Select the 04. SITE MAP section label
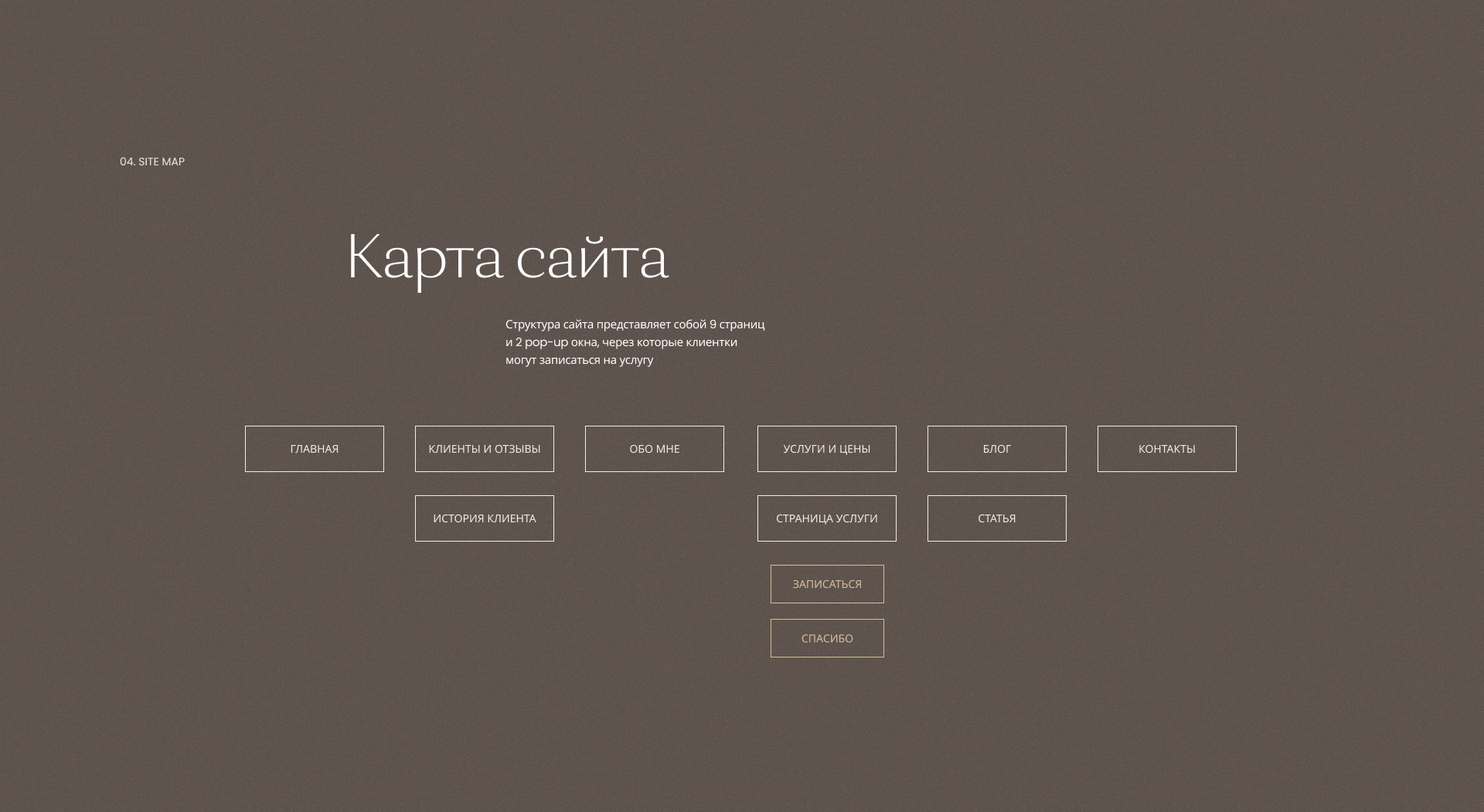The width and height of the screenshot is (1484, 812). coord(152,161)
